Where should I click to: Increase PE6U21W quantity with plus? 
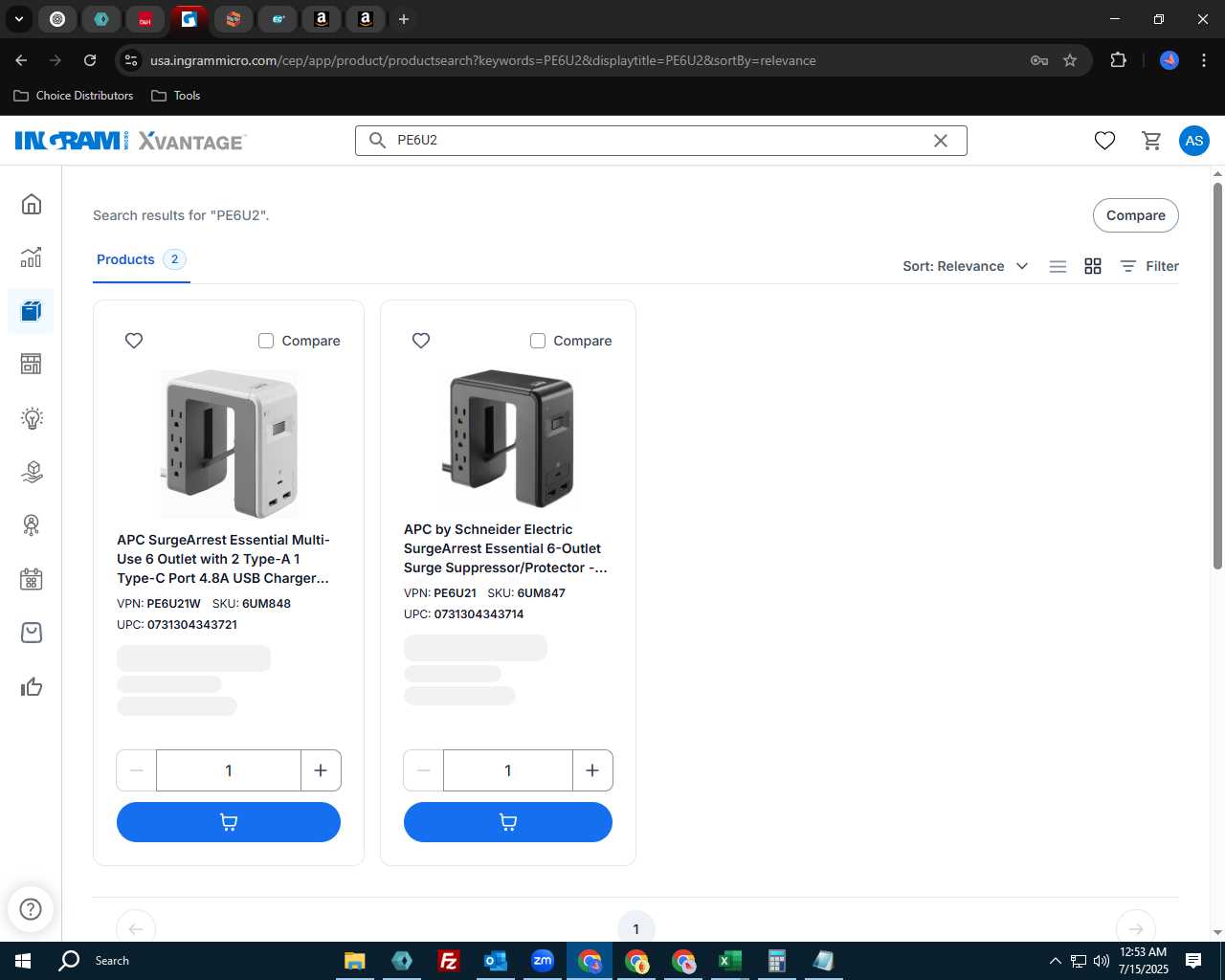321,770
